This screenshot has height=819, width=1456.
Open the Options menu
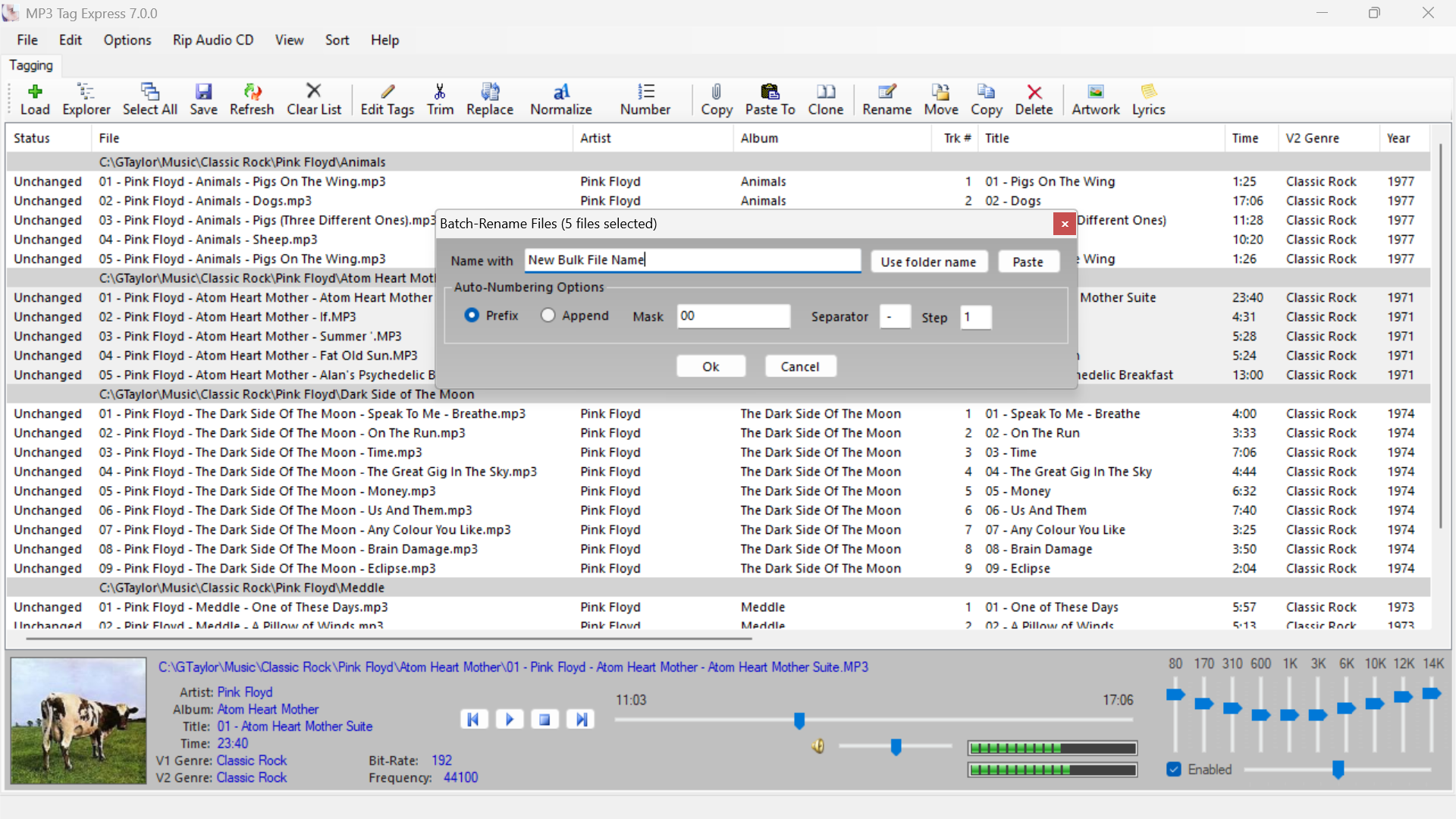(127, 40)
